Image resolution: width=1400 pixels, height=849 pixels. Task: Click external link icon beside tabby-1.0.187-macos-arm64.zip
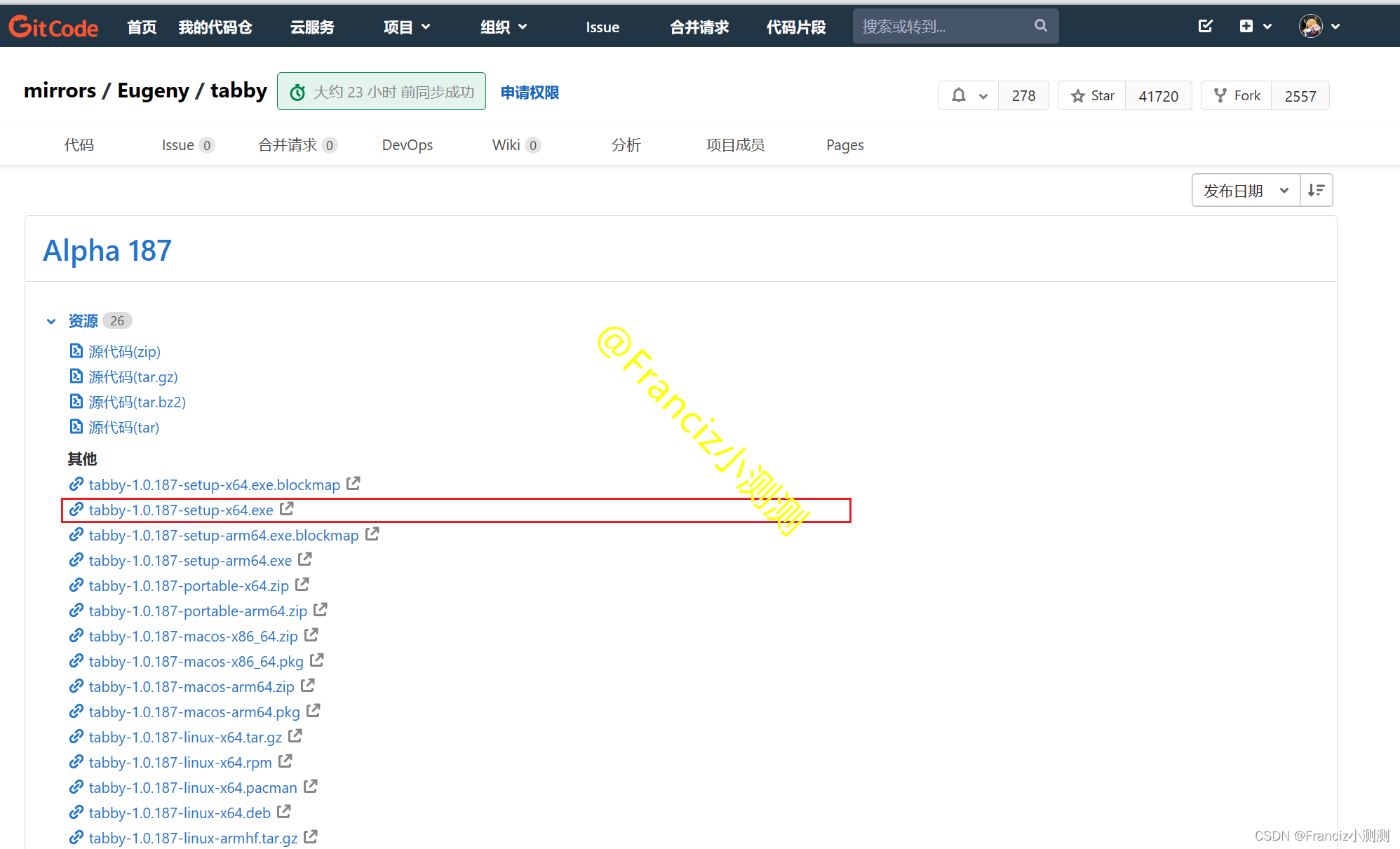tap(308, 685)
